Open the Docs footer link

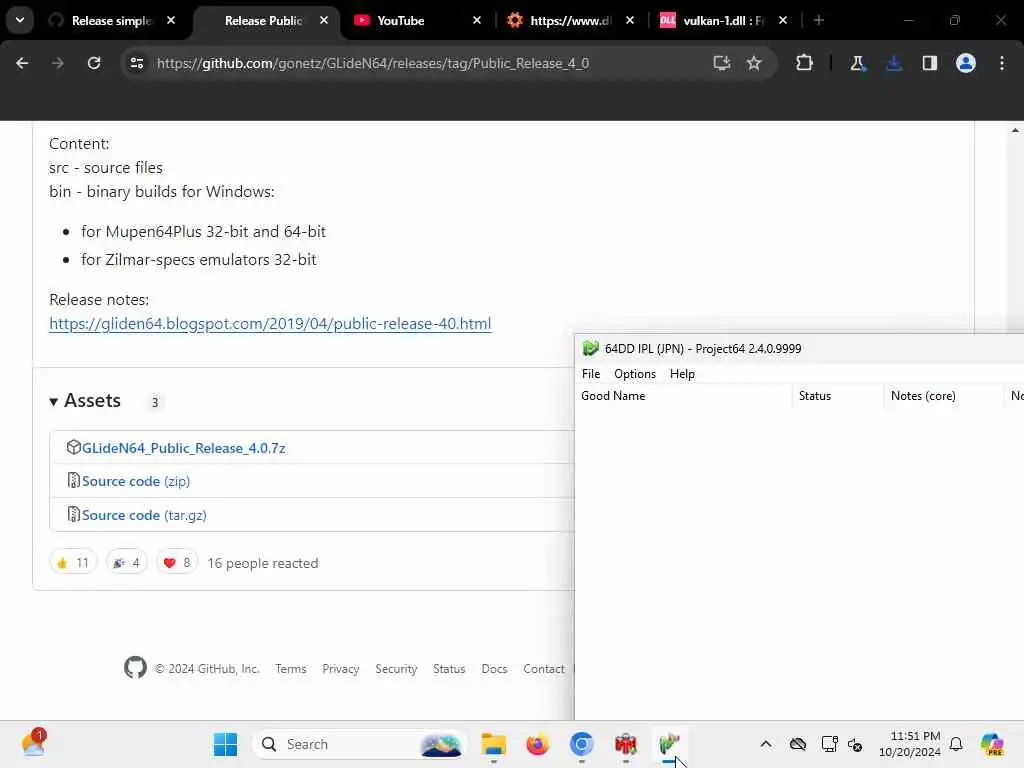(x=494, y=669)
